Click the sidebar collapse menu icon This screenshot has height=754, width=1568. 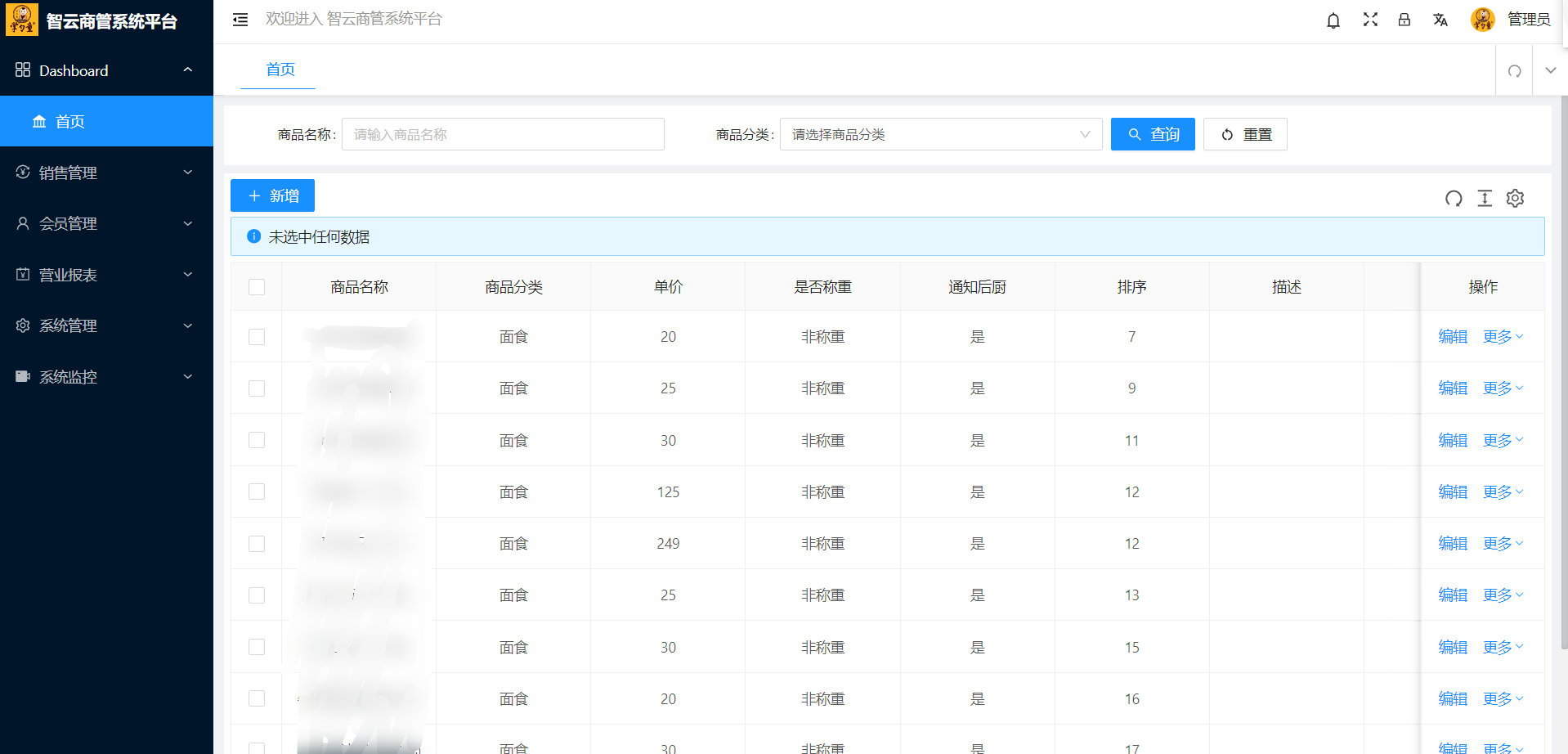coord(240,20)
